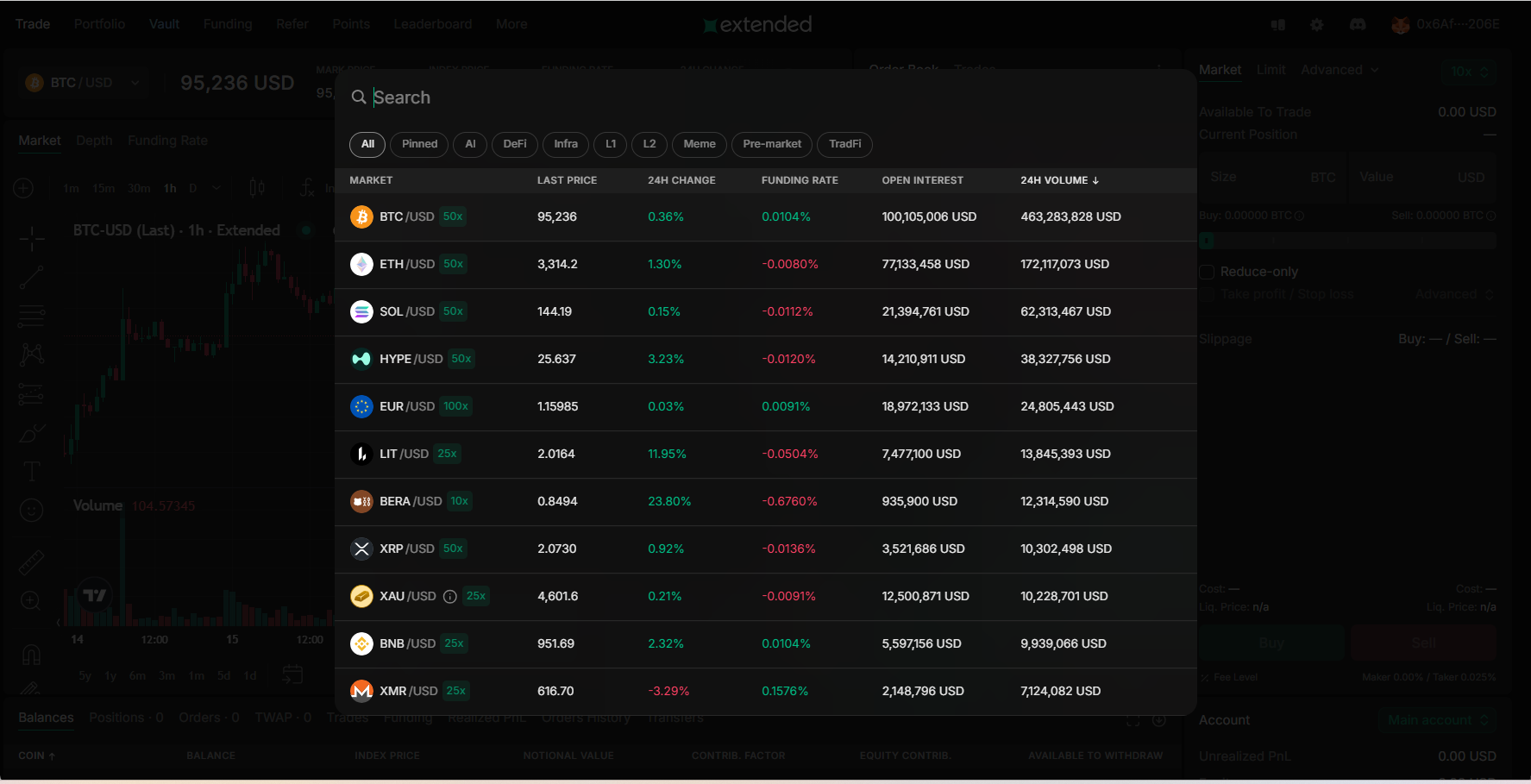
Task: Enable the Reduce-only checkbox
Action: tap(1208, 273)
